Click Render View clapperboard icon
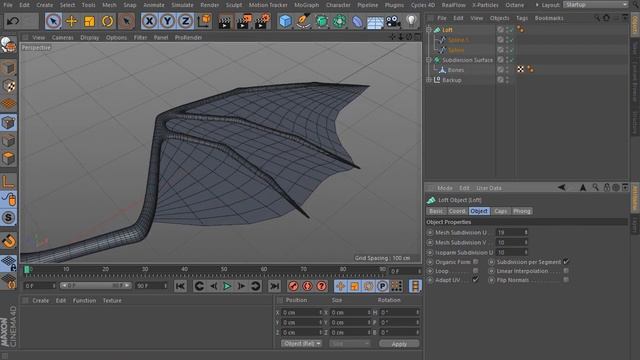This screenshot has width=640, height=360. pyautogui.click(x=224, y=22)
